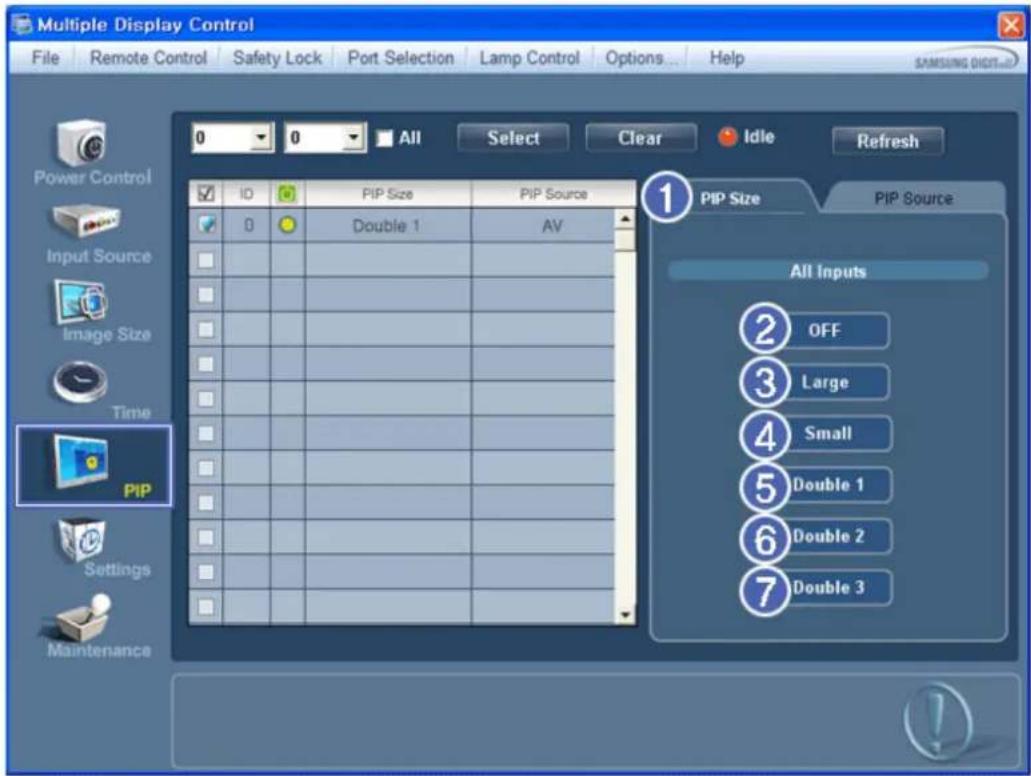The image size is (1031, 776).
Task: Close the Multiple Display Control window
Action: tap(1010, 25)
